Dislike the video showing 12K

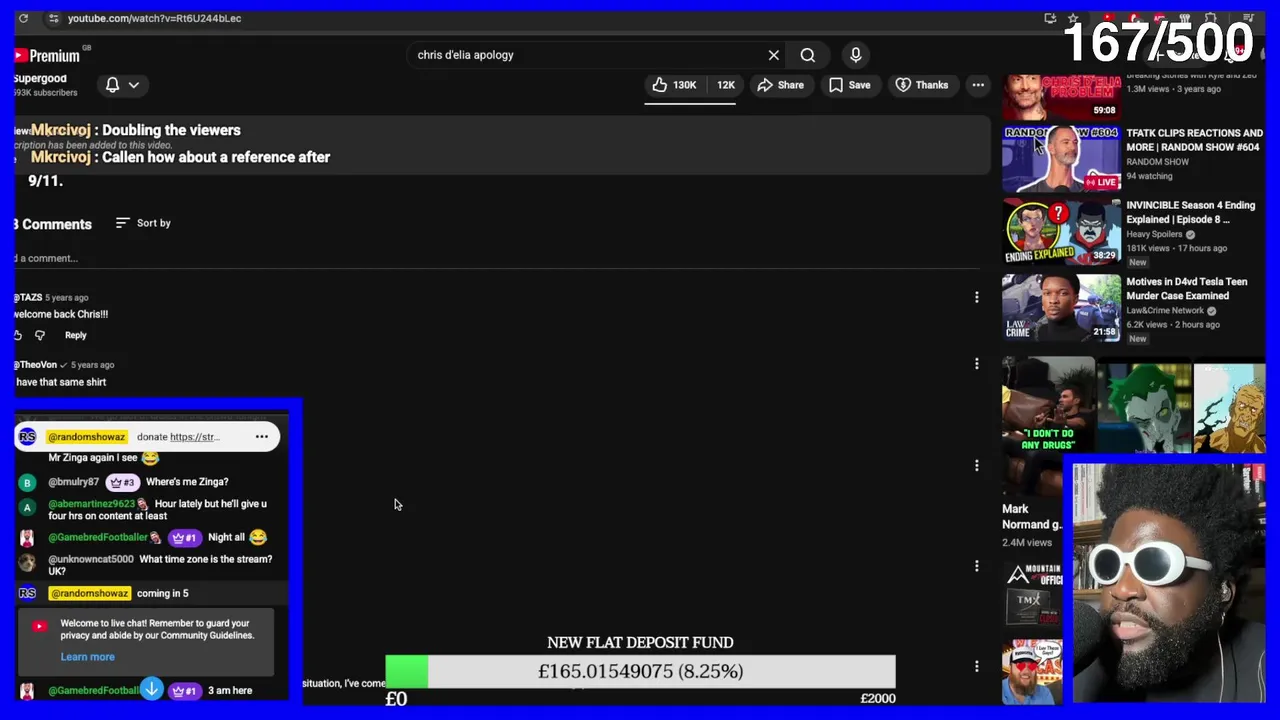[725, 85]
